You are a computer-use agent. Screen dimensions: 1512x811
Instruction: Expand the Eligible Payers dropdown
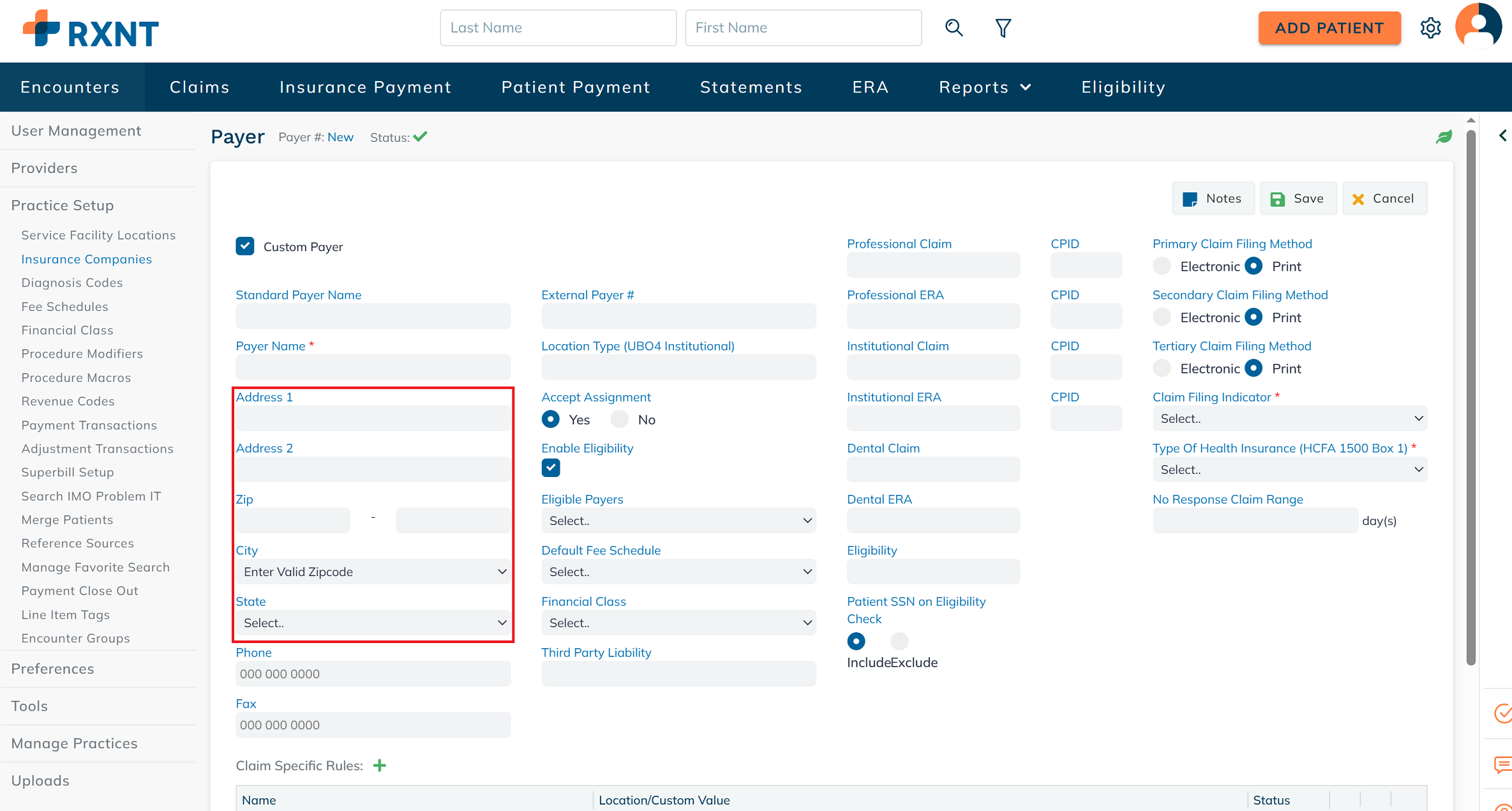[x=678, y=521]
